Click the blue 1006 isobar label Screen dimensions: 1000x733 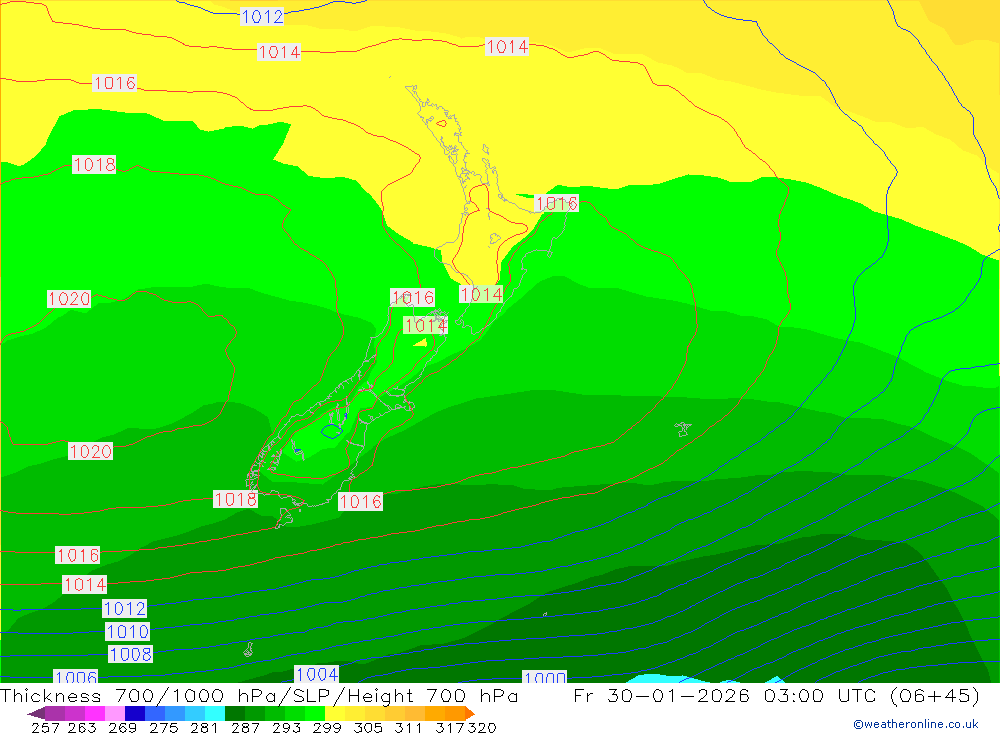(76, 677)
